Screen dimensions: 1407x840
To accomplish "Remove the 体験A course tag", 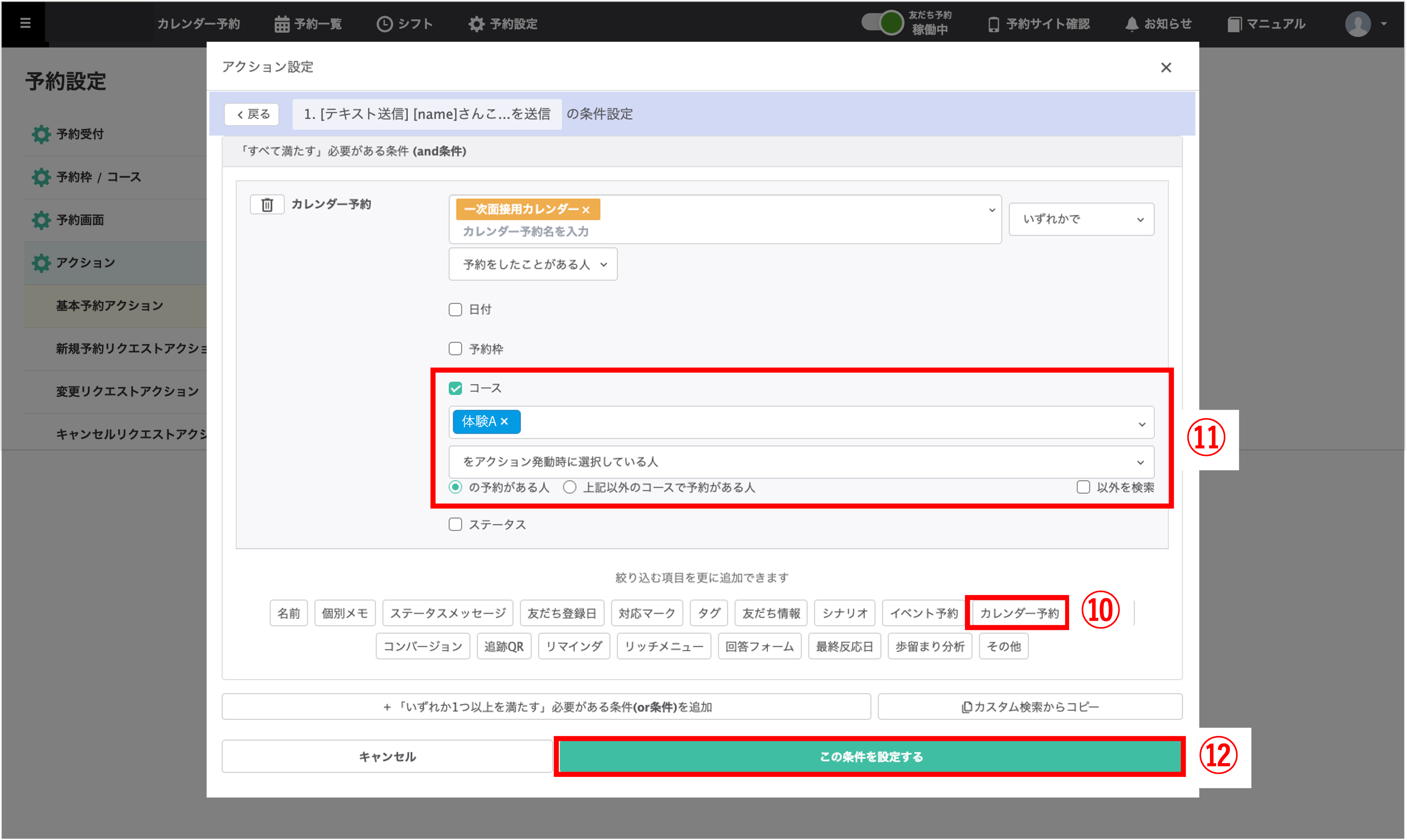I will 504,422.
